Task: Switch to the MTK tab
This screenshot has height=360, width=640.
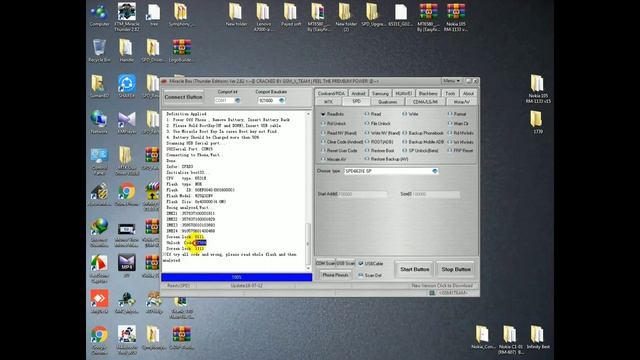Action: point(328,102)
